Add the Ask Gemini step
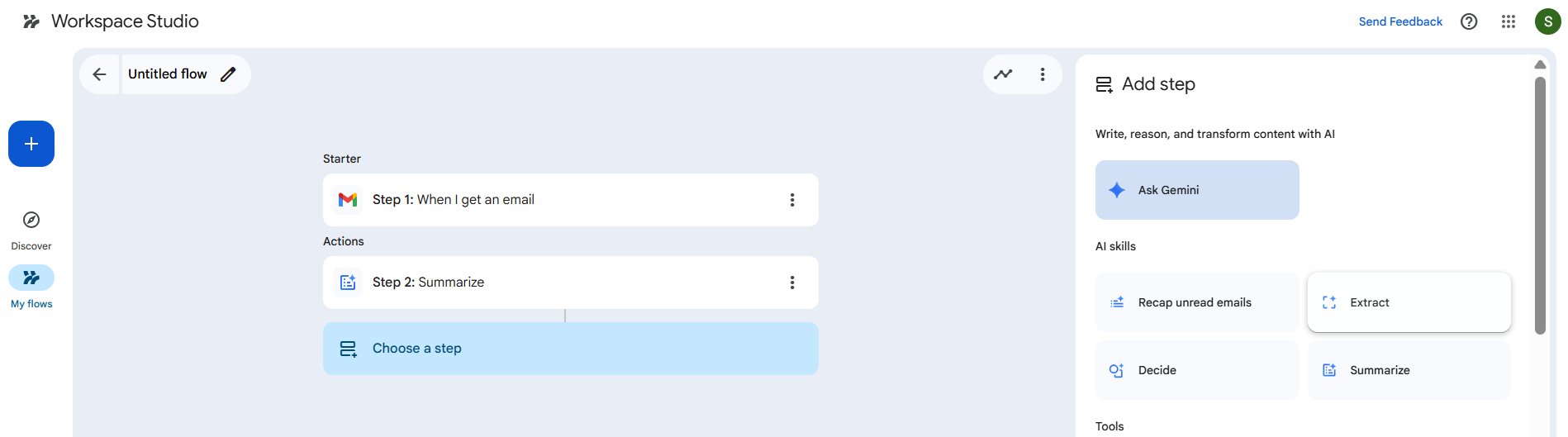The image size is (1568, 437). 1196,190
